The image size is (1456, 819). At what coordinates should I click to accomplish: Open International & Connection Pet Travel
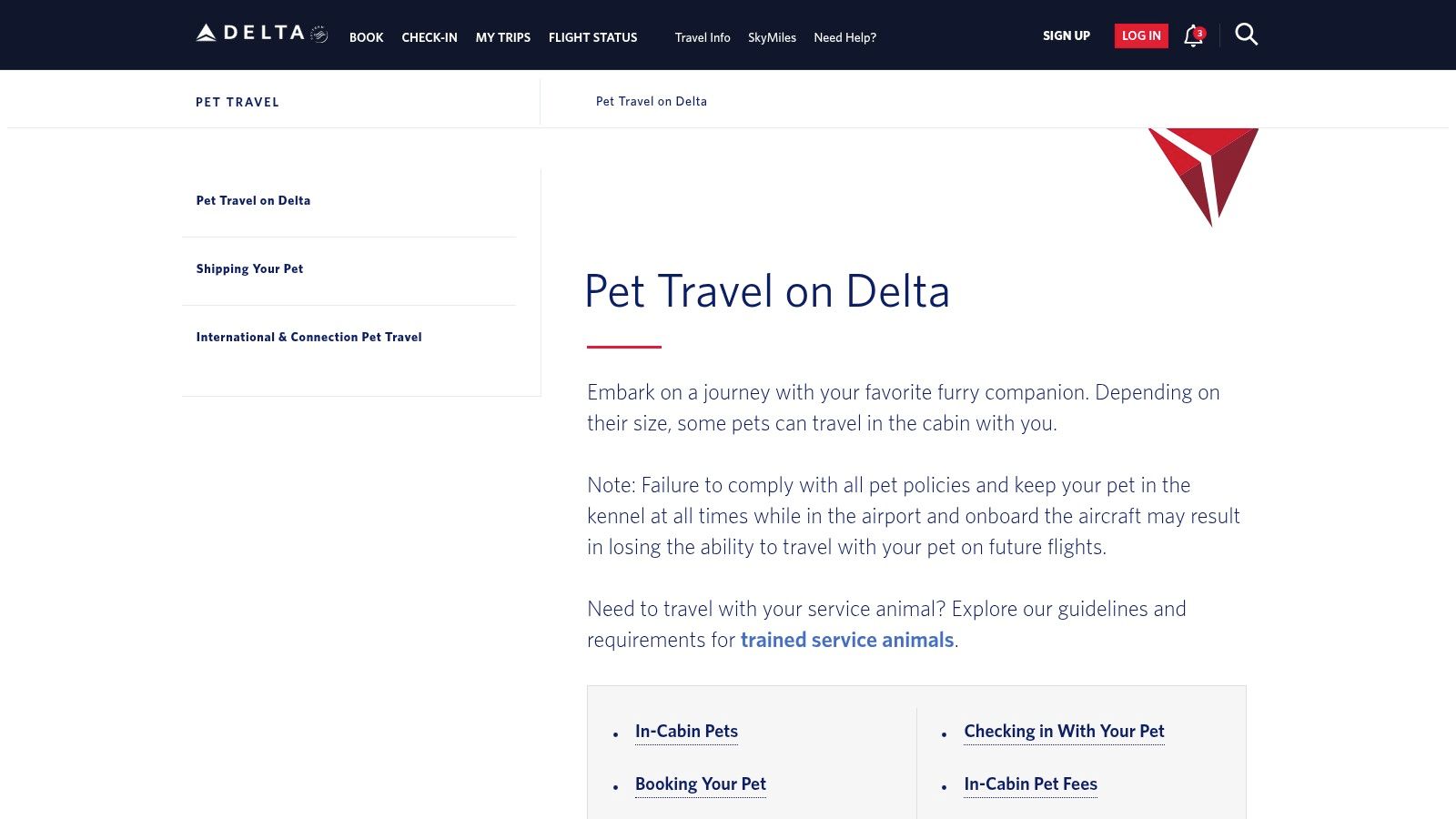(x=308, y=337)
